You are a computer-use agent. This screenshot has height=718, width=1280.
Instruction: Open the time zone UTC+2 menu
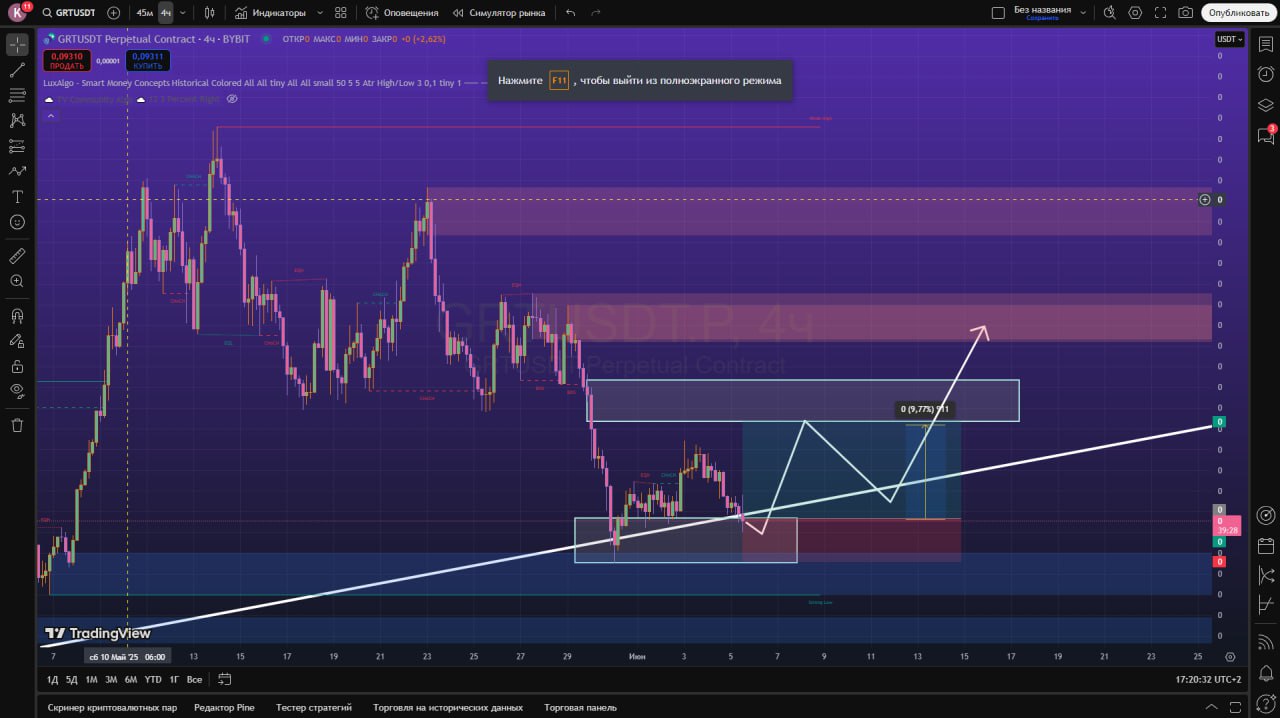(x=1208, y=680)
